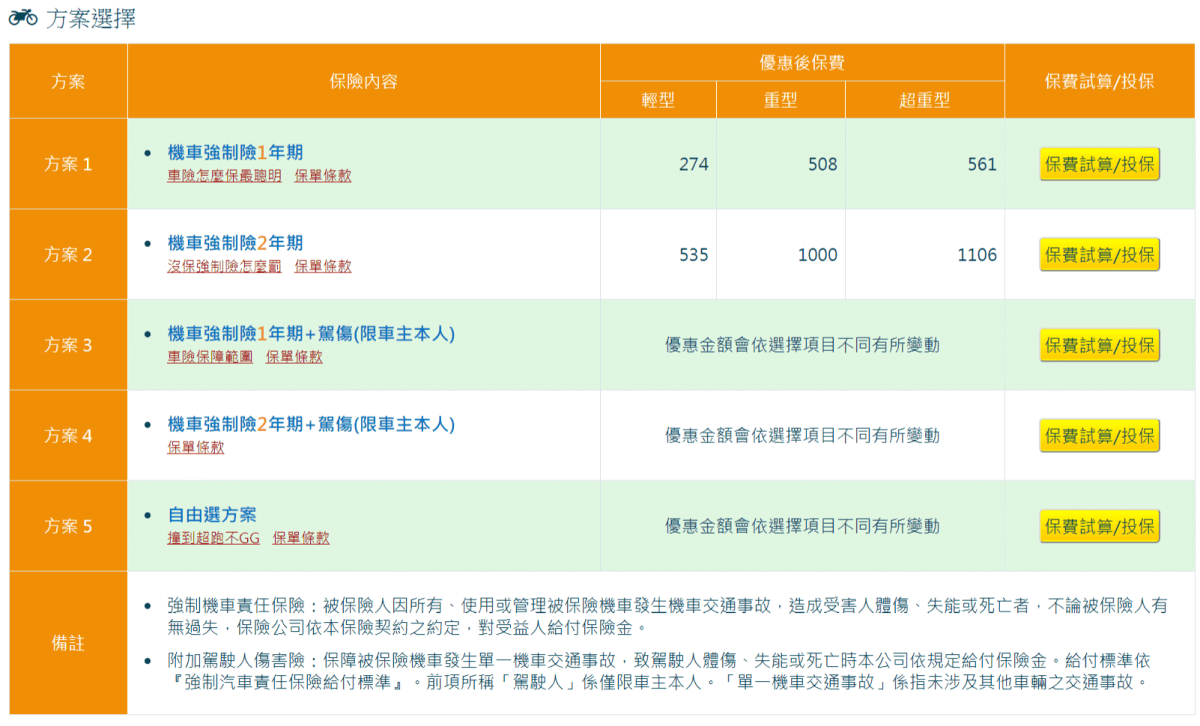Open the 車險怎麼保最聰明 link
The width and height of the screenshot is (1200, 726).
(224, 175)
